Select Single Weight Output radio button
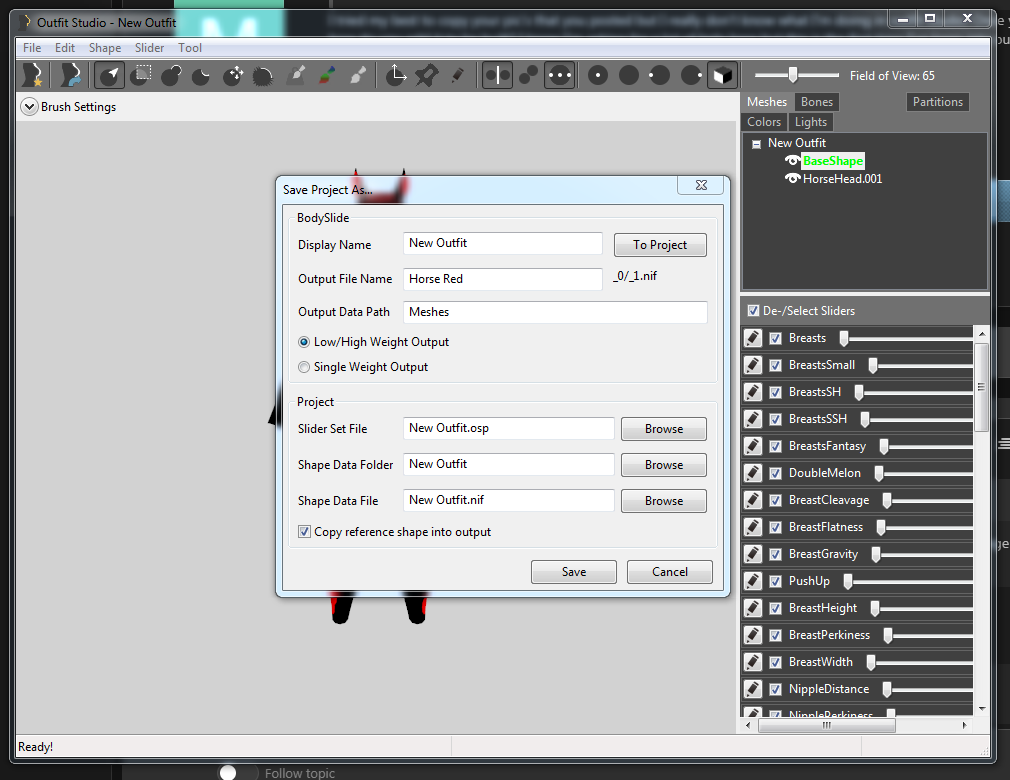 304,367
